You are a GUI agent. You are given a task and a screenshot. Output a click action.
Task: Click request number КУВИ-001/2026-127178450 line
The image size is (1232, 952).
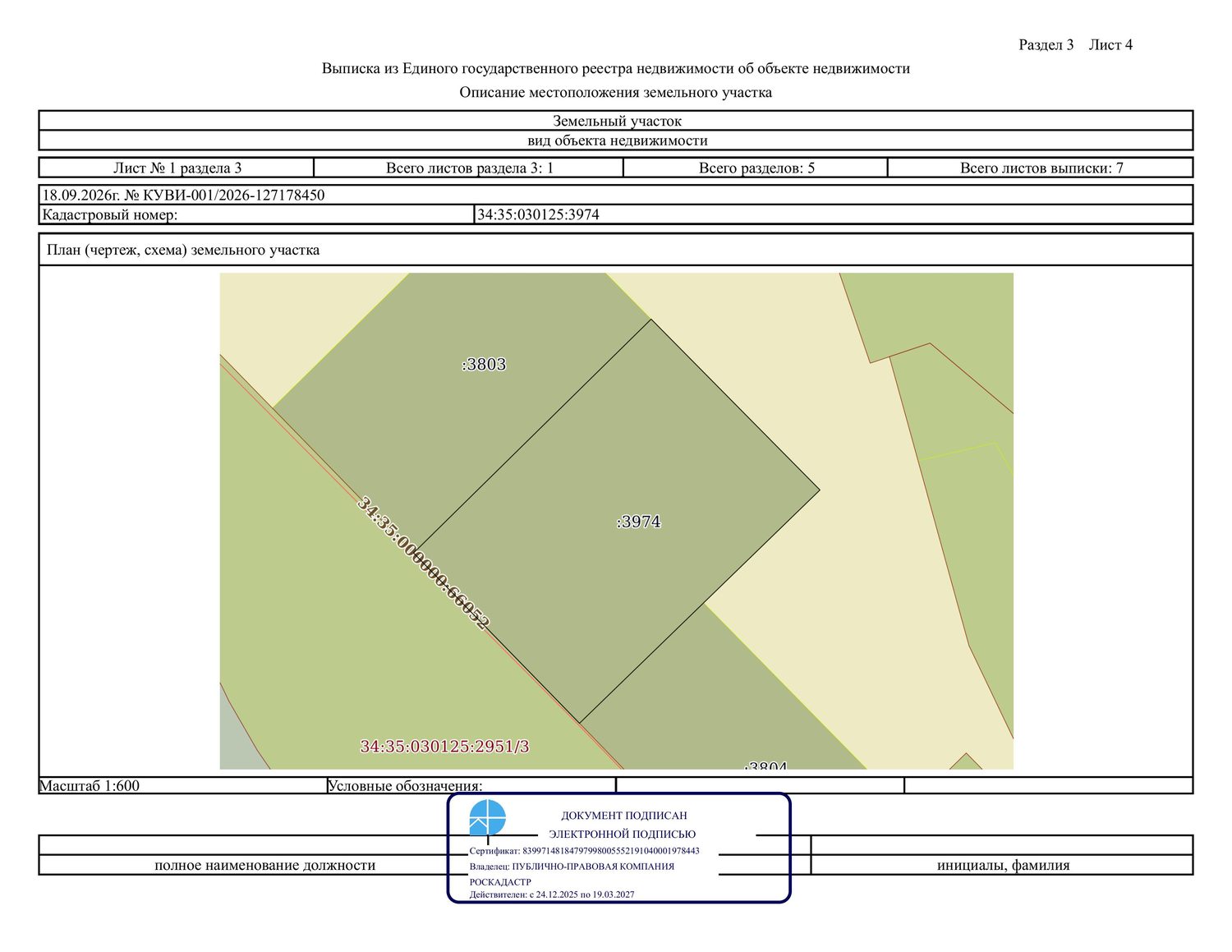coord(616,195)
